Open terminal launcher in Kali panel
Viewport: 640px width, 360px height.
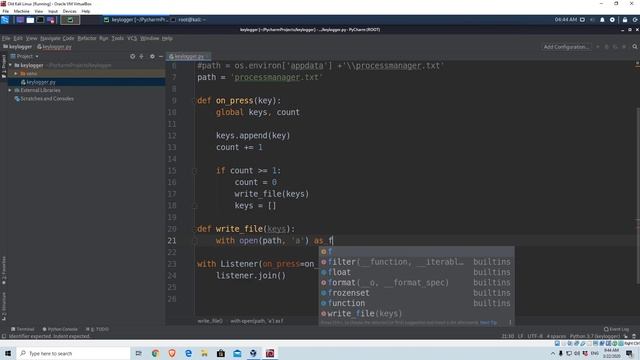40,20
